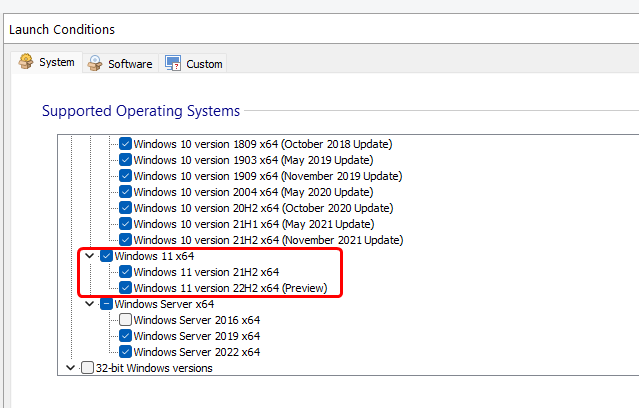Select the 'Windows 10 version 1809 x64' row text

[x=263, y=144]
